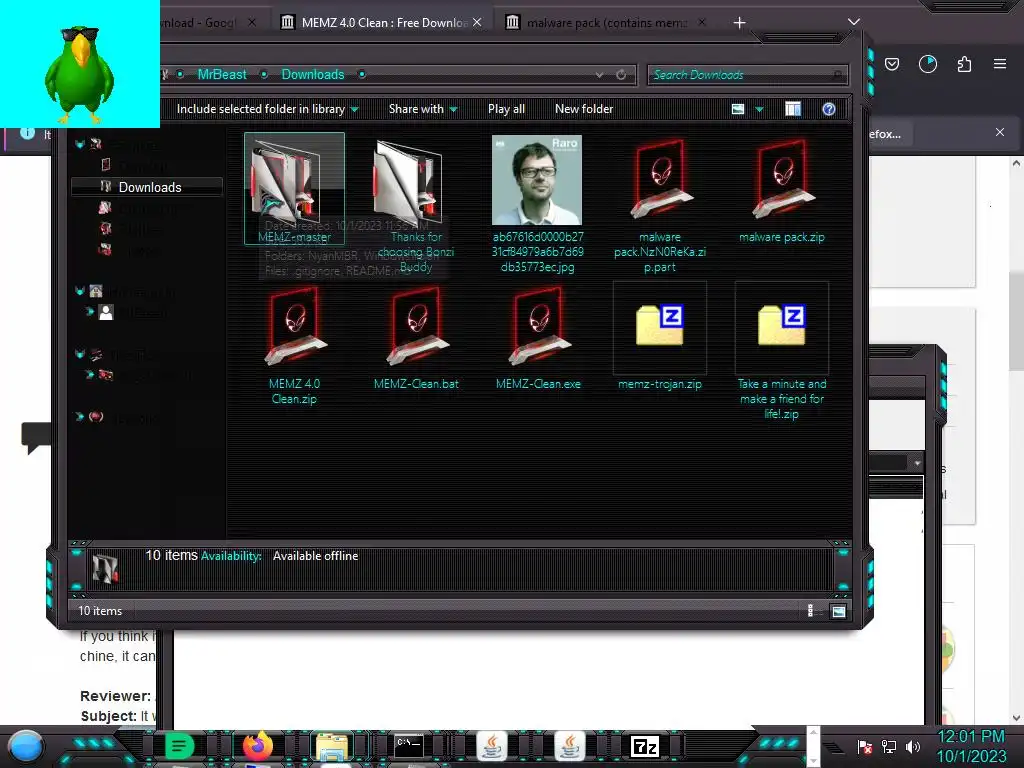Open the Firefox extensions puzzle icon

coord(964,64)
